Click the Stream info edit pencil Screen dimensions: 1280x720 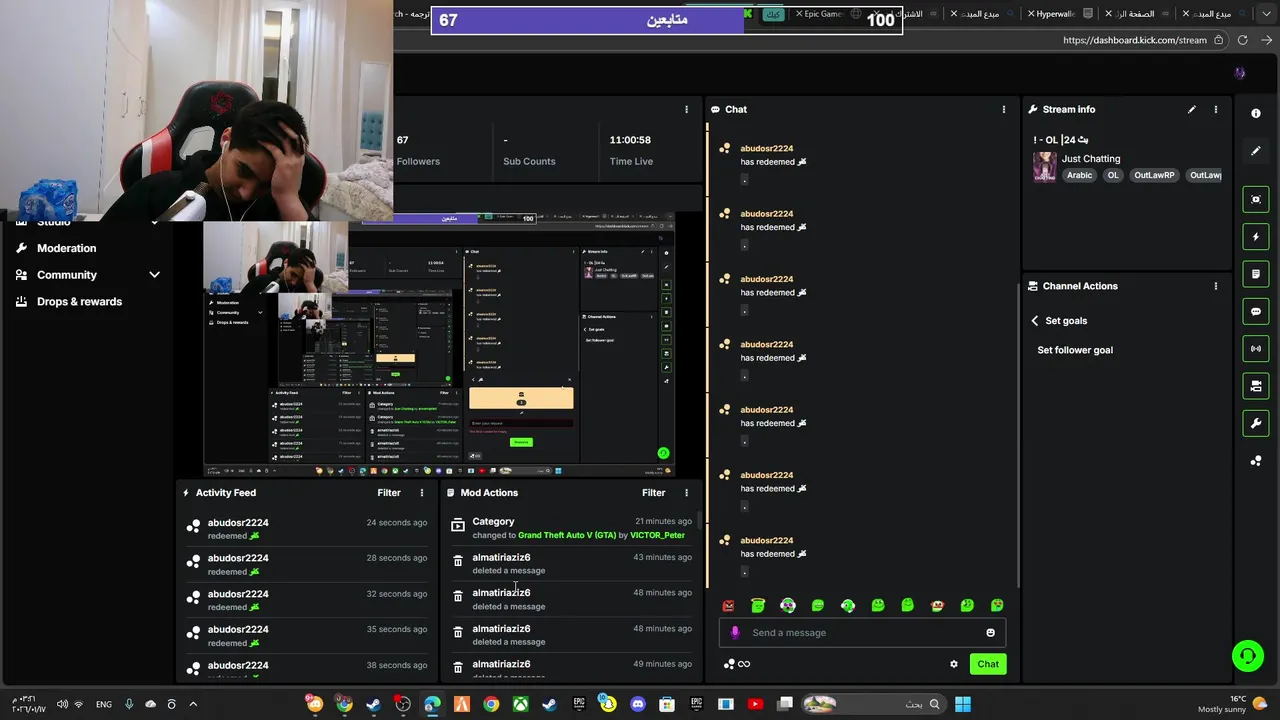tap(1191, 109)
